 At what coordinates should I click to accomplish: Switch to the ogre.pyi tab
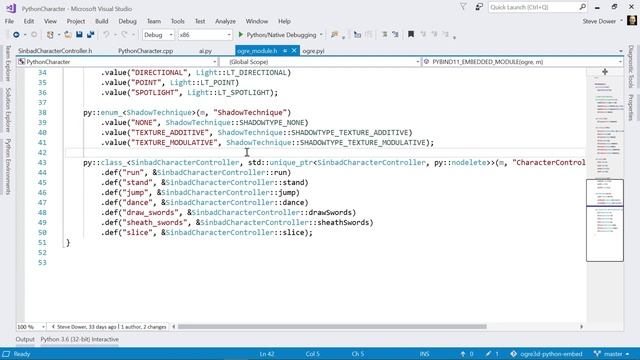313,51
